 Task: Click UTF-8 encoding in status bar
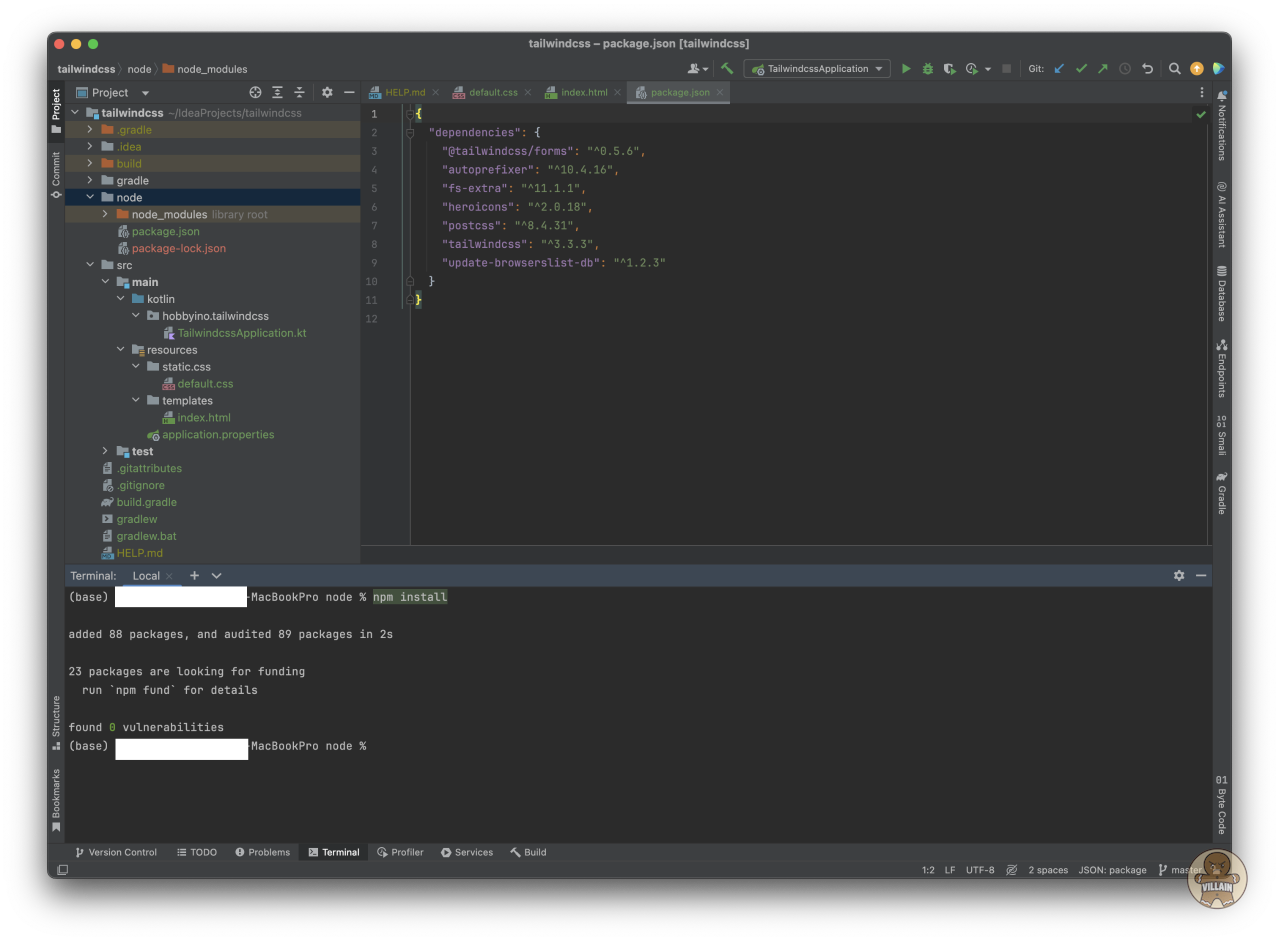point(979,870)
